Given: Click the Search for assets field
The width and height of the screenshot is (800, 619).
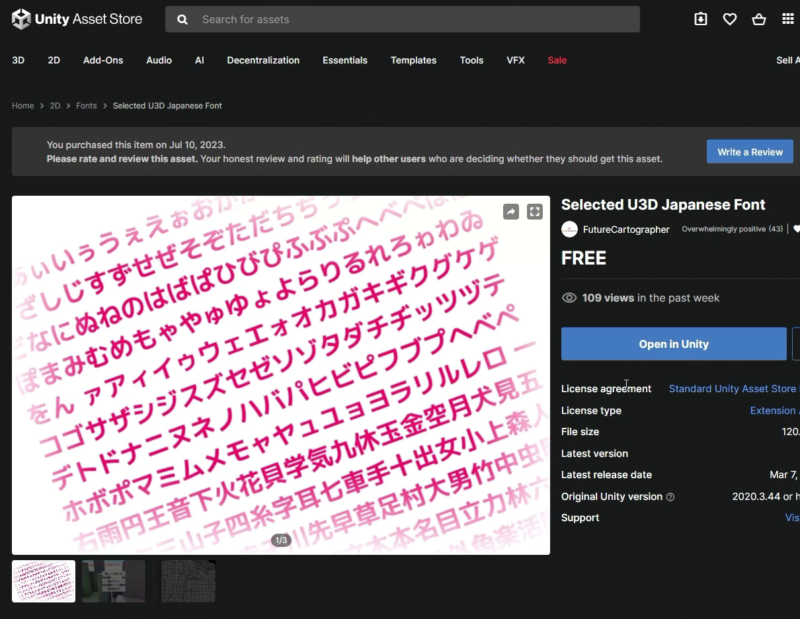Looking at the screenshot, I should coord(410,19).
